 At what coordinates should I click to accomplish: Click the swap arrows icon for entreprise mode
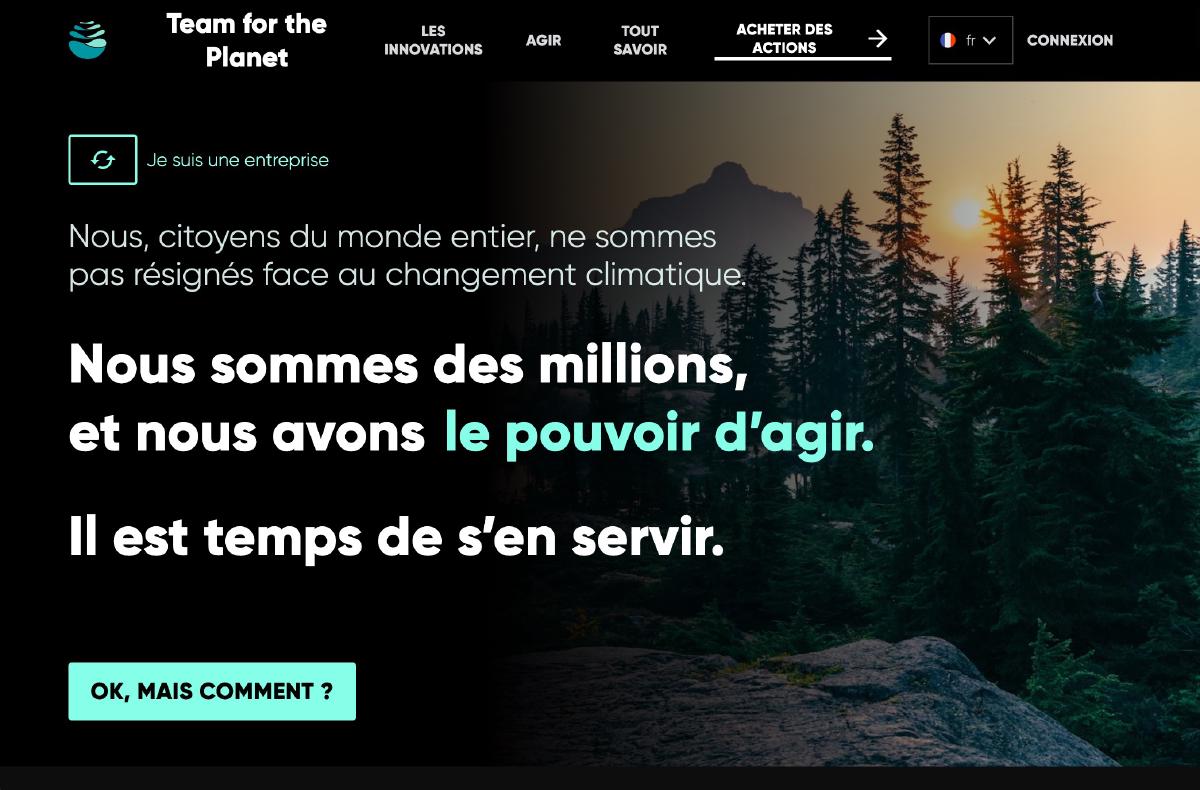[103, 160]
